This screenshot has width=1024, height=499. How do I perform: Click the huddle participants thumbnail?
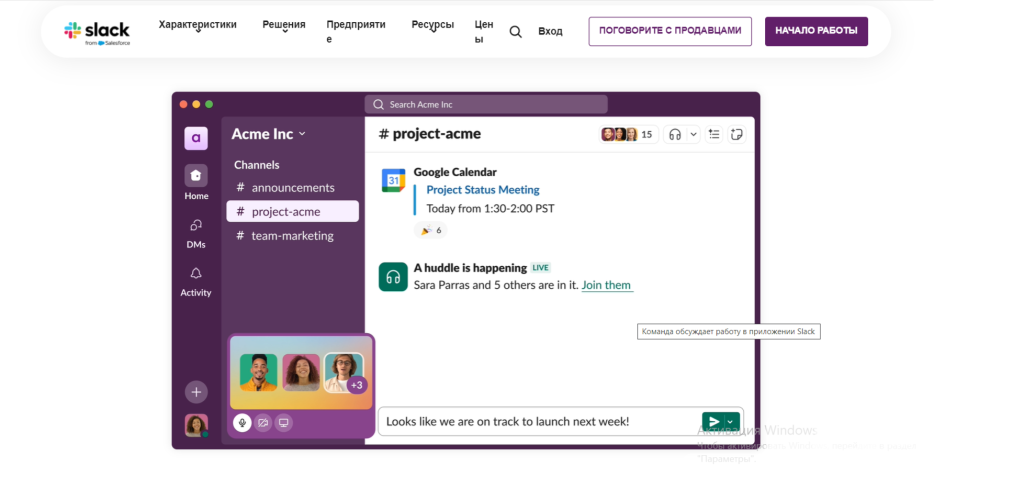(301, 372)
